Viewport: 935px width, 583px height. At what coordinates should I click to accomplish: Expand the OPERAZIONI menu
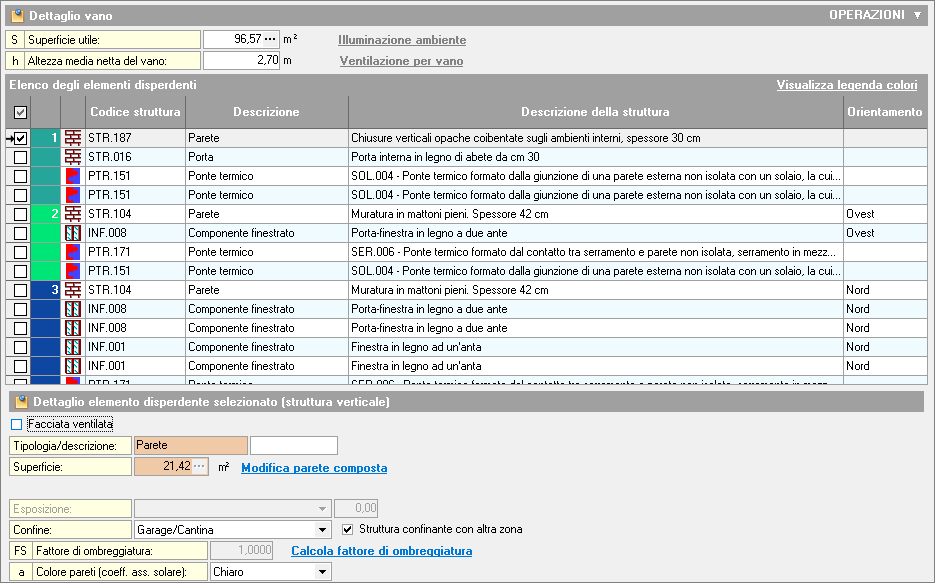(876, 15)
